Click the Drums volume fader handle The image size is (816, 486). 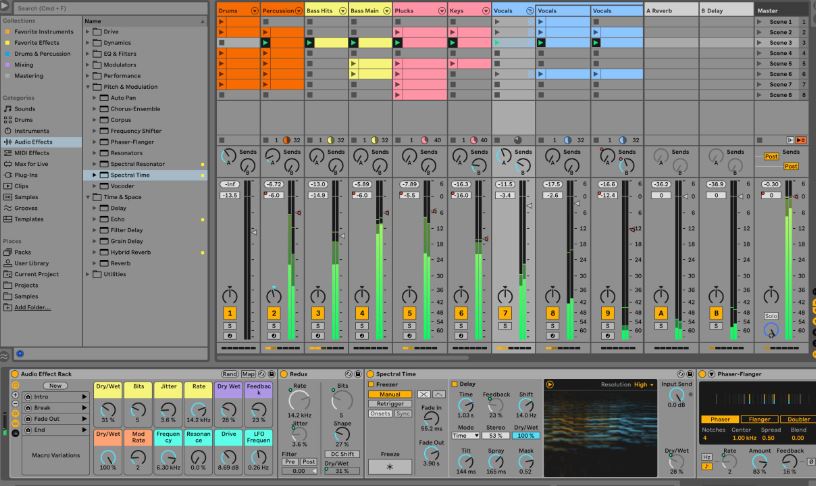[254, 232]
